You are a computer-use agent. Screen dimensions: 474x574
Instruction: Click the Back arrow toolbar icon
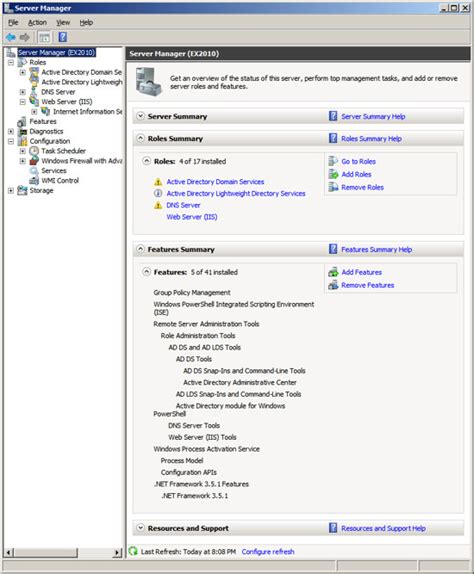click(11, 37)
